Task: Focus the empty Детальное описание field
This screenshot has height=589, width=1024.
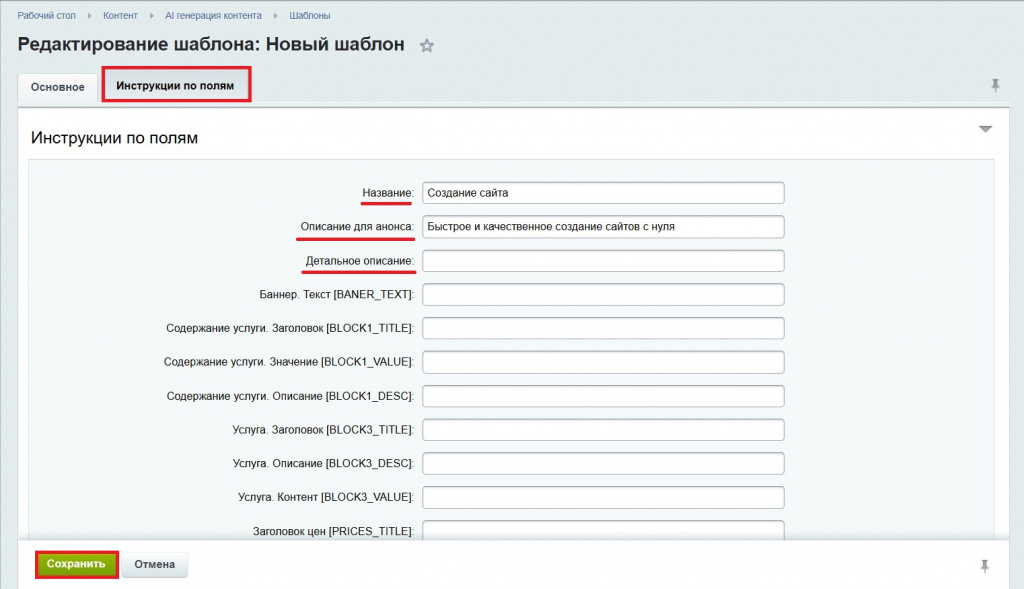Action: pos(603,261)
